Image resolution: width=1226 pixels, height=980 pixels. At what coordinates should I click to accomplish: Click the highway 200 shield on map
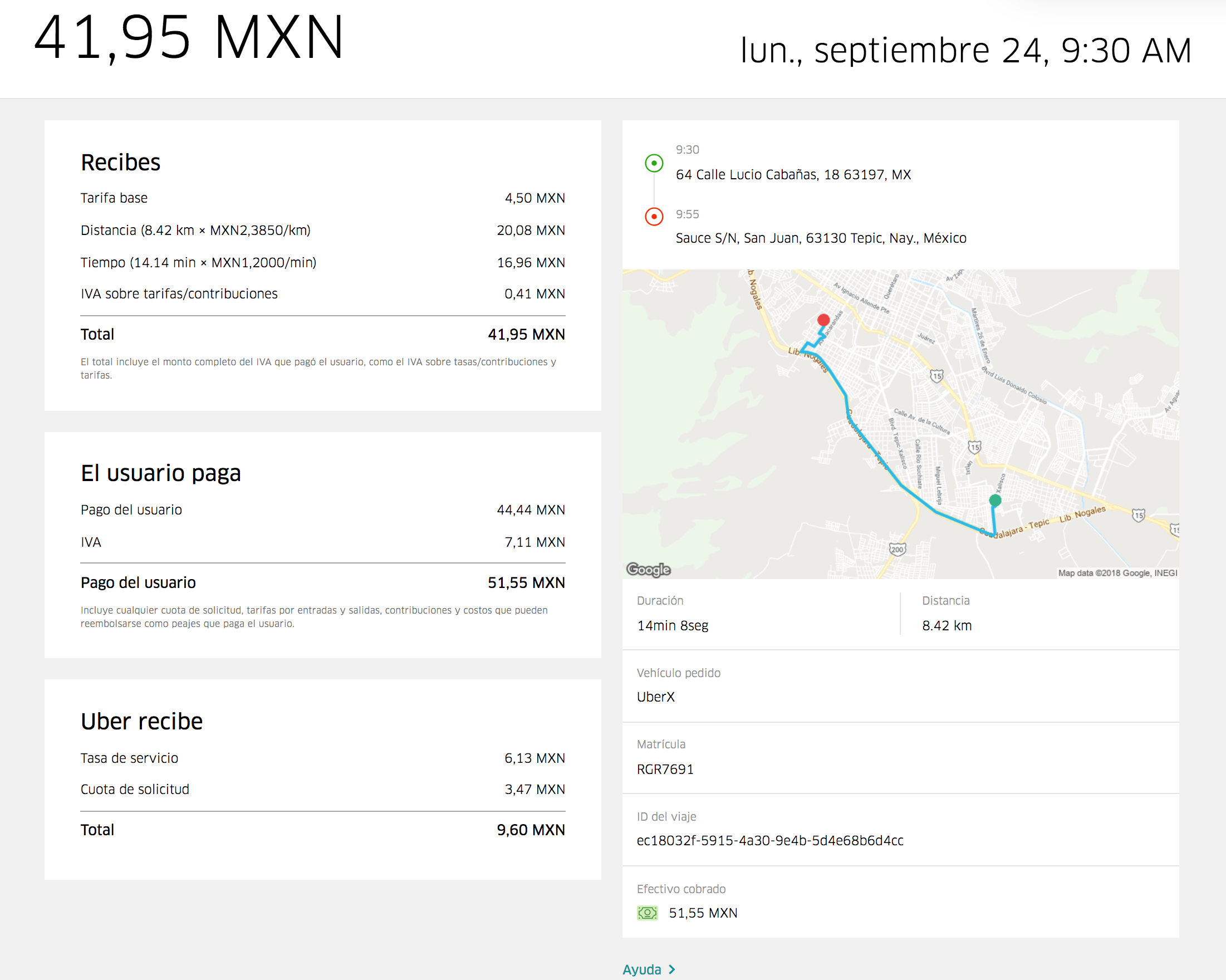(x=897, y=550)
